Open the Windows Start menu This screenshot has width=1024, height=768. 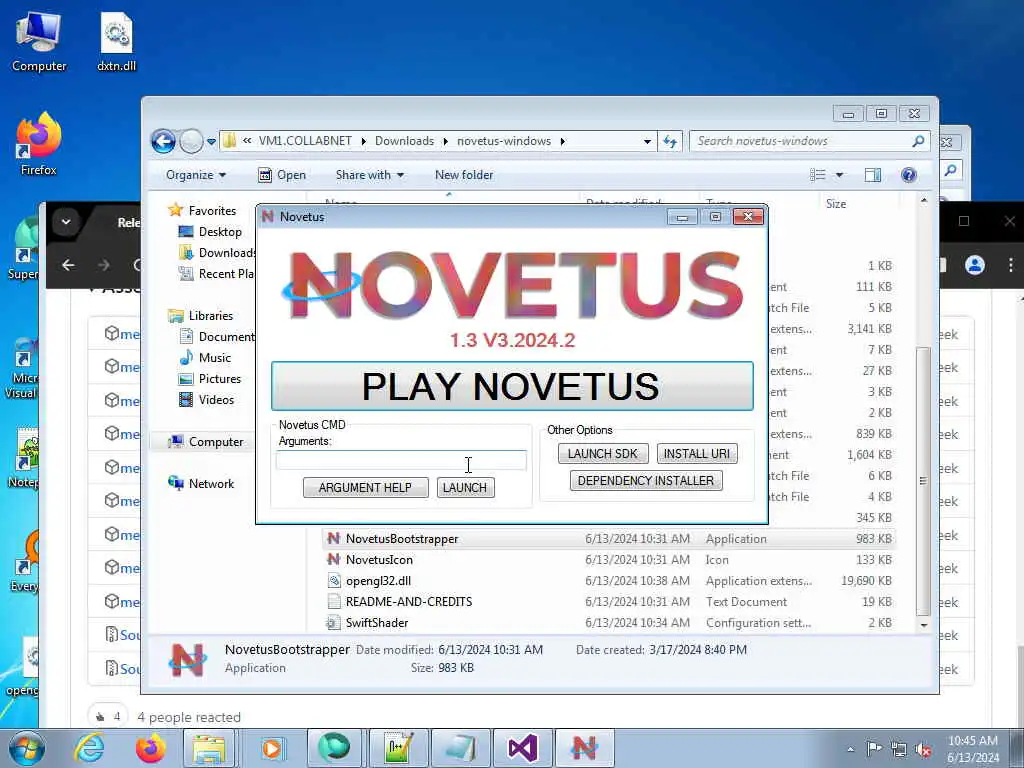tap(27, 748)
